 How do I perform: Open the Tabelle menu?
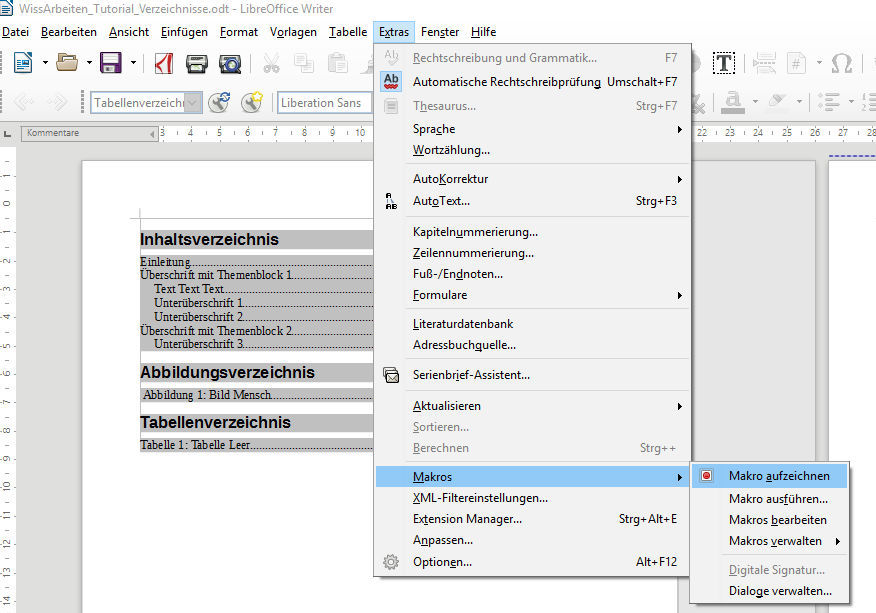(x=348, y=32)
